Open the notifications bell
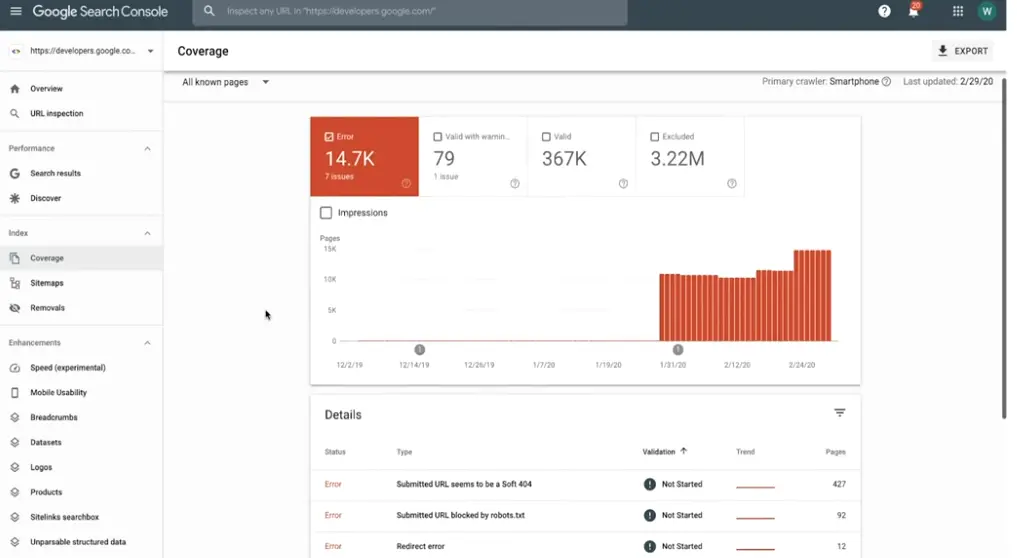 click(x=913, y=11)
